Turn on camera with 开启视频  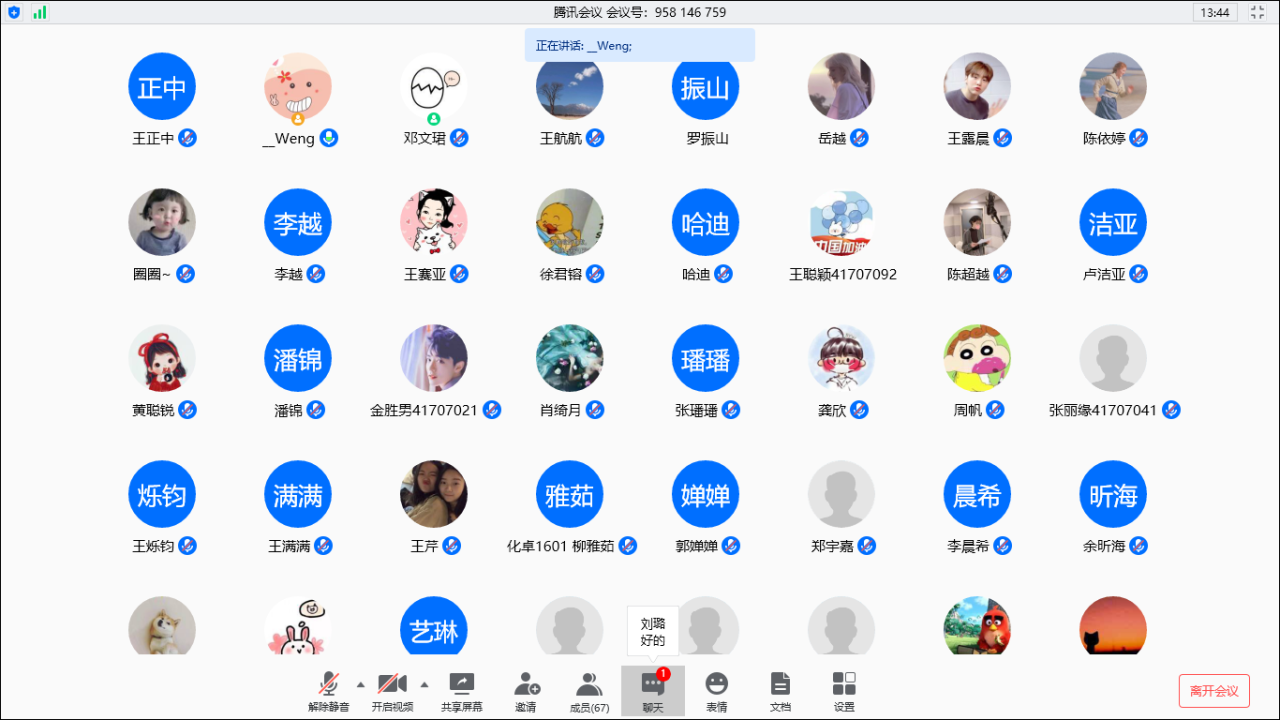click(392, 691)
